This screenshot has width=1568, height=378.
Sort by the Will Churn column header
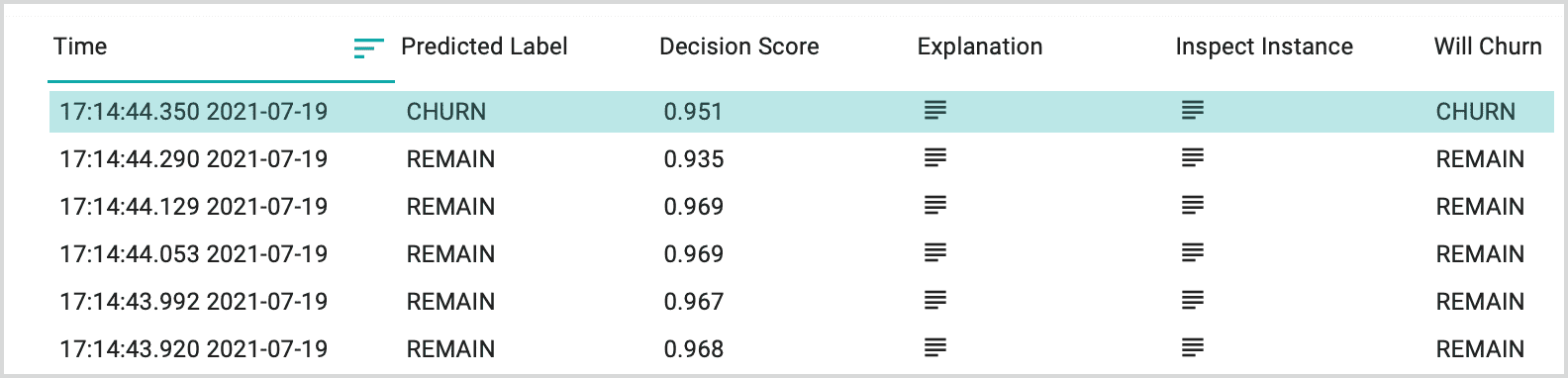coord(1488,47)
